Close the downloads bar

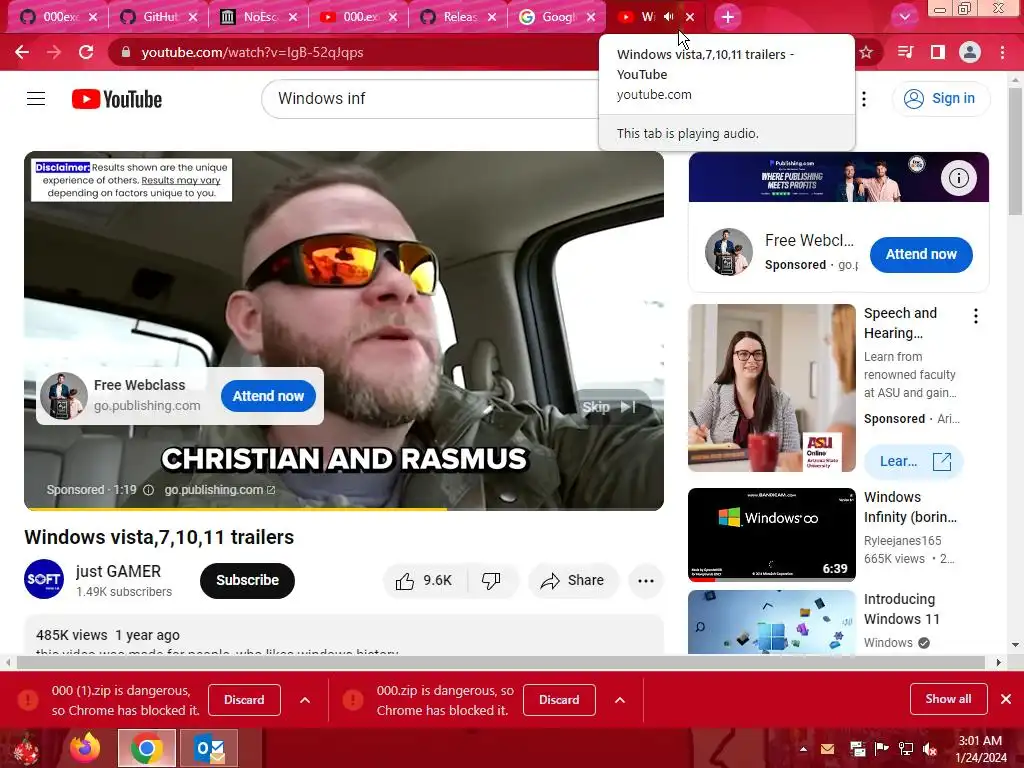pos(1006,699)
